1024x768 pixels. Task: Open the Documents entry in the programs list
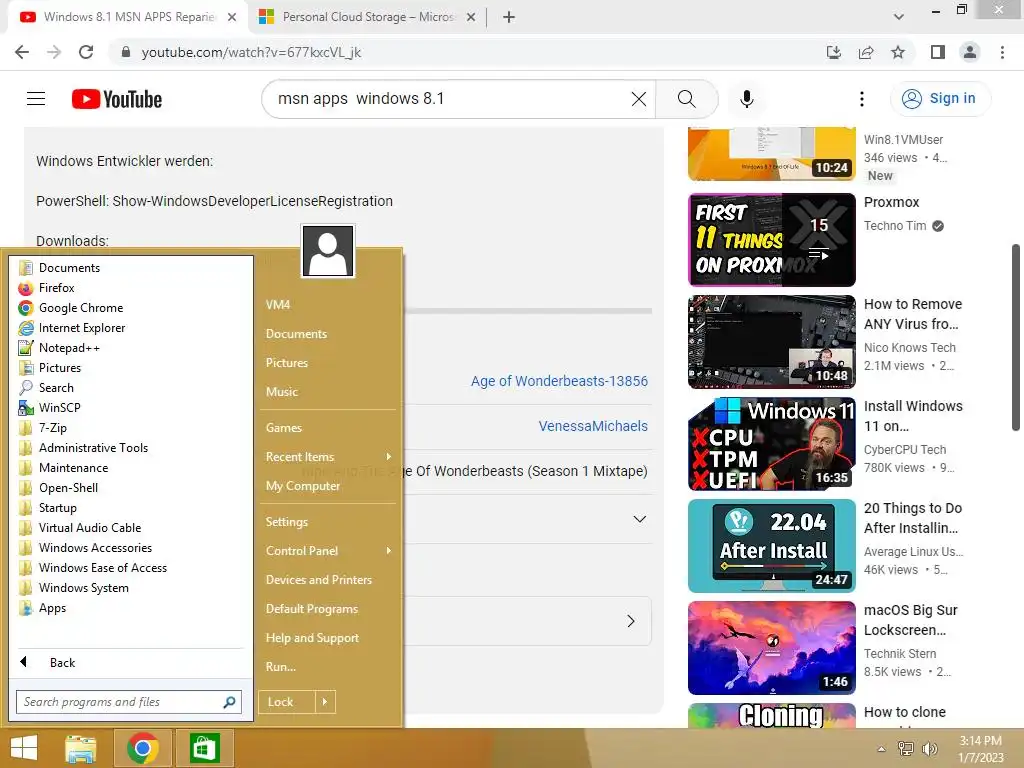[69, 268]
